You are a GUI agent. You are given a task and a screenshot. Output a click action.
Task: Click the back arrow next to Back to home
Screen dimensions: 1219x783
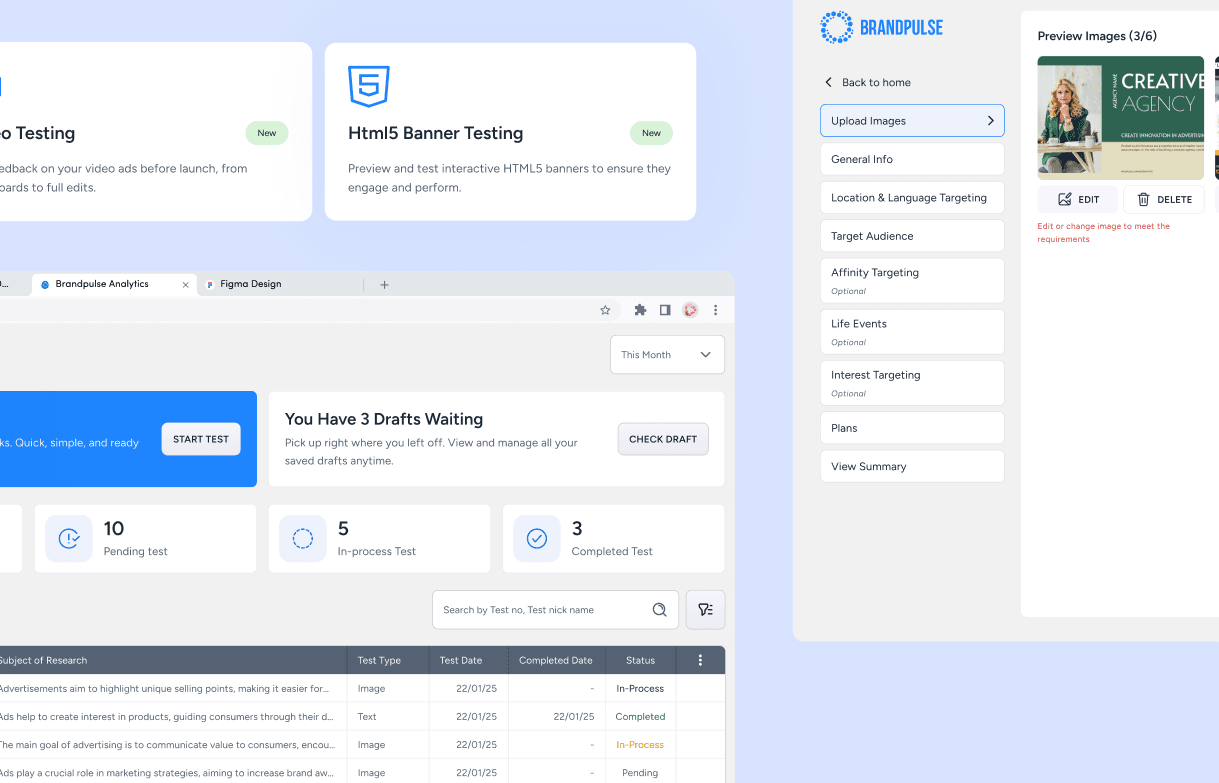(828, 82)
